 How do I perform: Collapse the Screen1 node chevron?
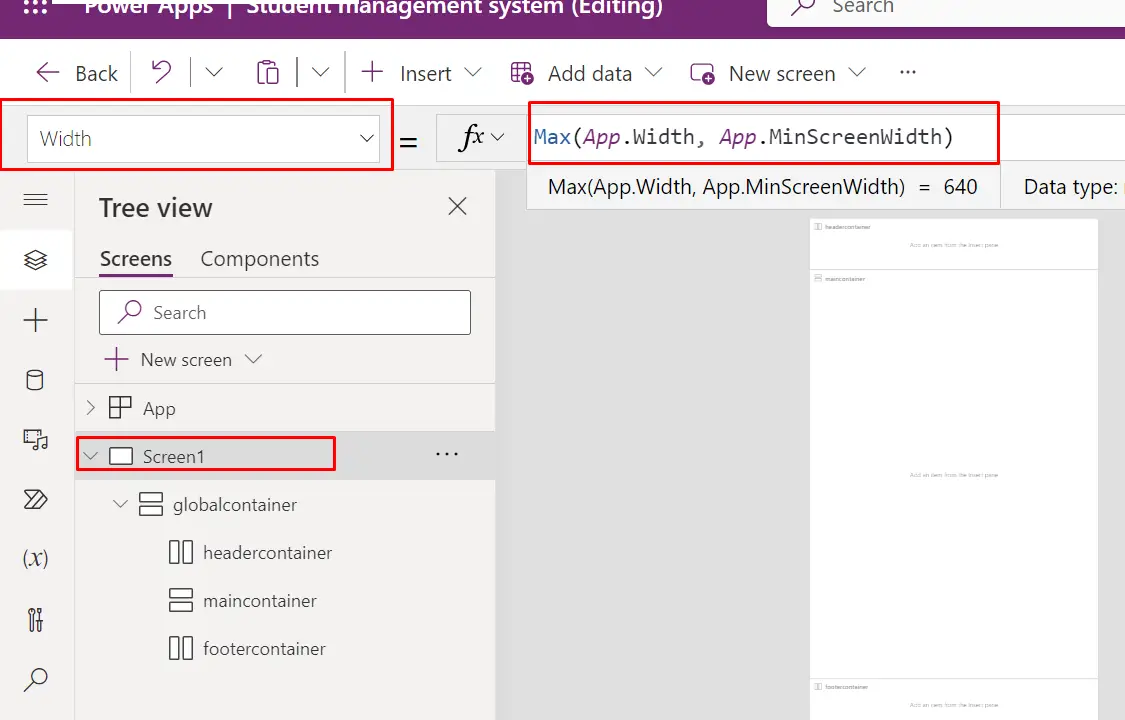90,456
